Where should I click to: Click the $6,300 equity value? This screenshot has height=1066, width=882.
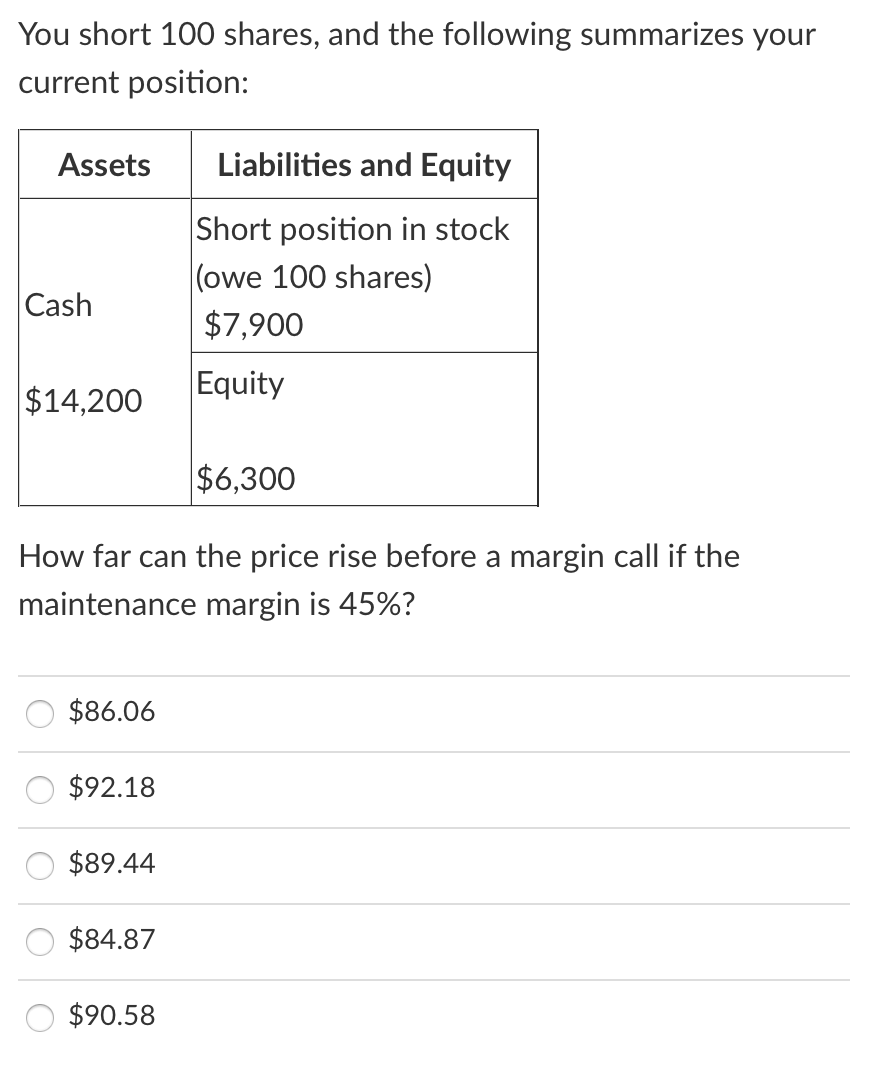(245, 478)
